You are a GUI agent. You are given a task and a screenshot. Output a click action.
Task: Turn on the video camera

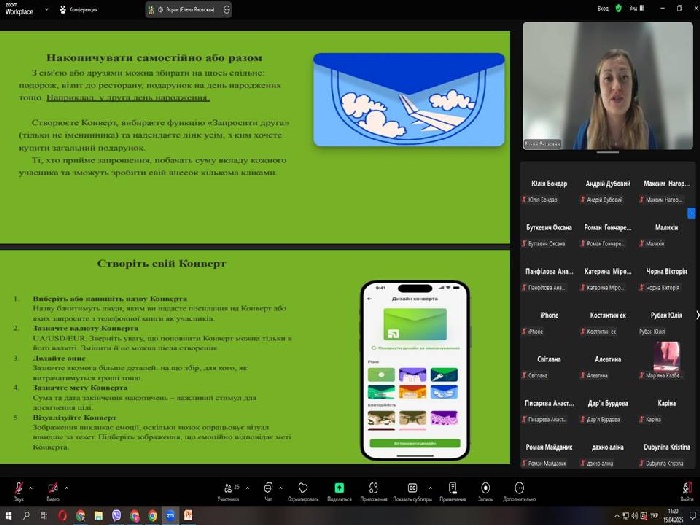click(x=53, y=487)
